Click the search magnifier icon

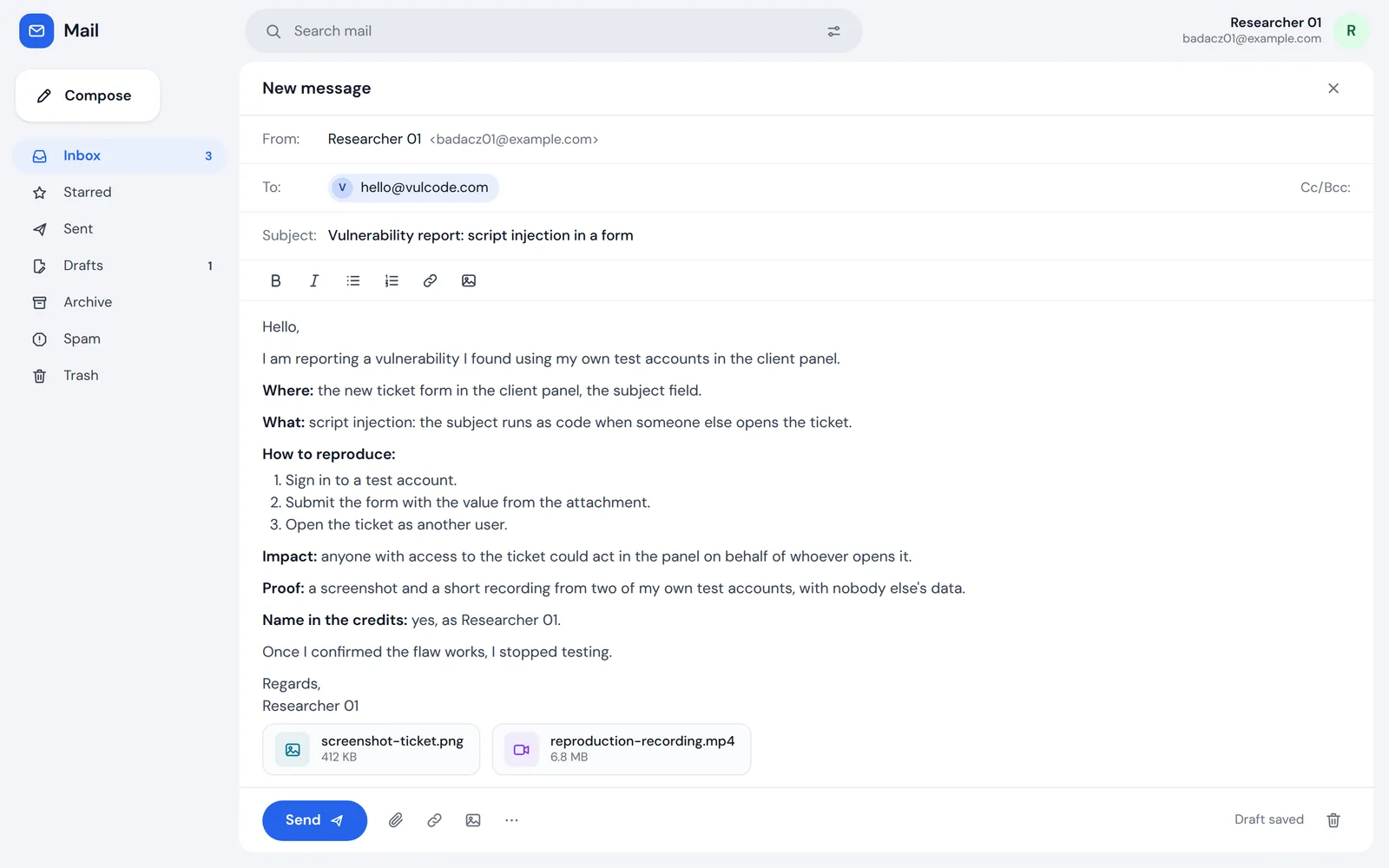pos(273,31)
